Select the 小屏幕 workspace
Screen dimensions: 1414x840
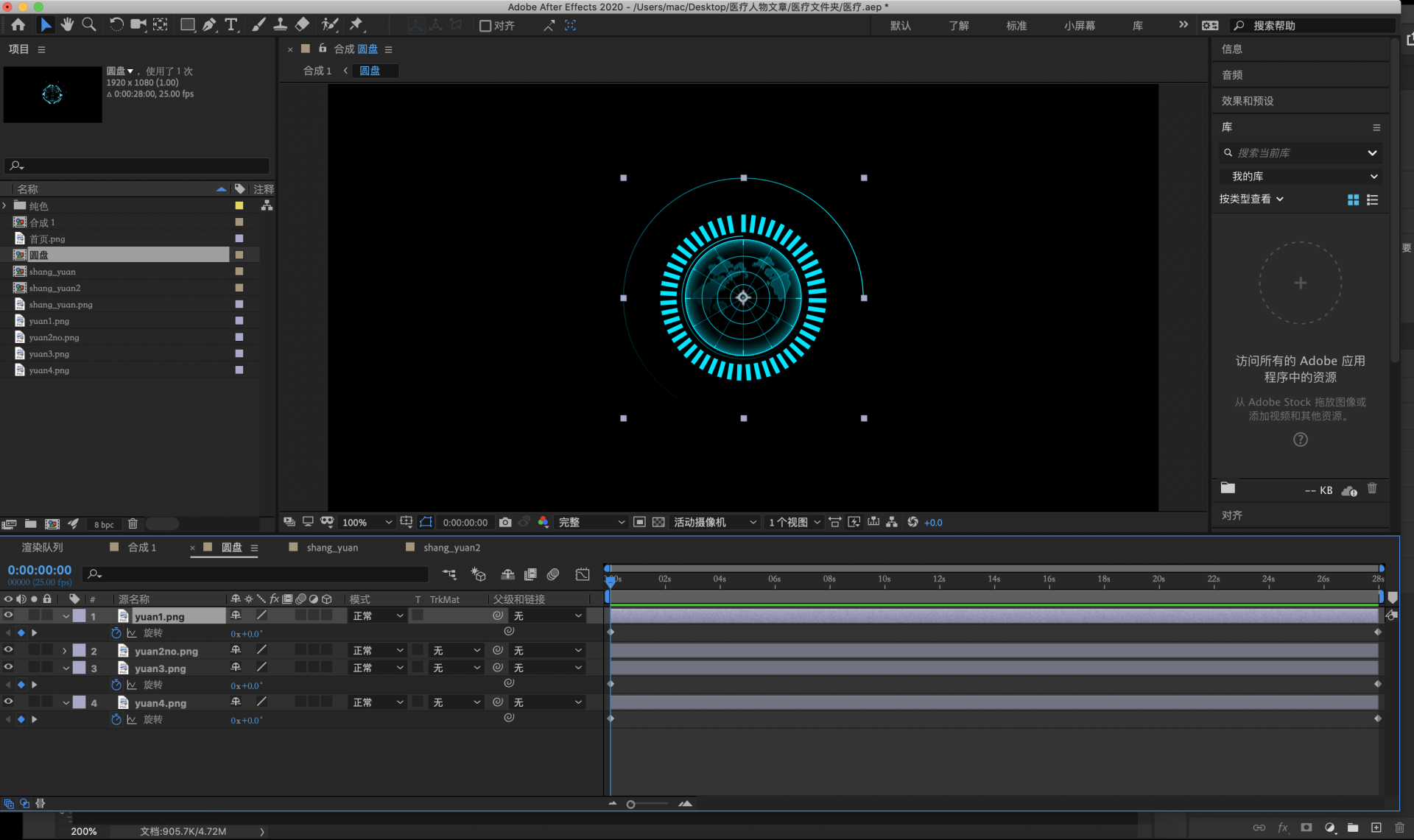coord(1079,26)
